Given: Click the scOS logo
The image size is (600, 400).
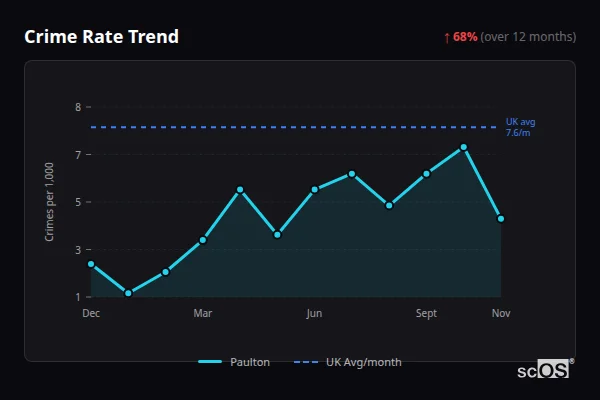Looking at the screenshot, I should coord(545,369).
